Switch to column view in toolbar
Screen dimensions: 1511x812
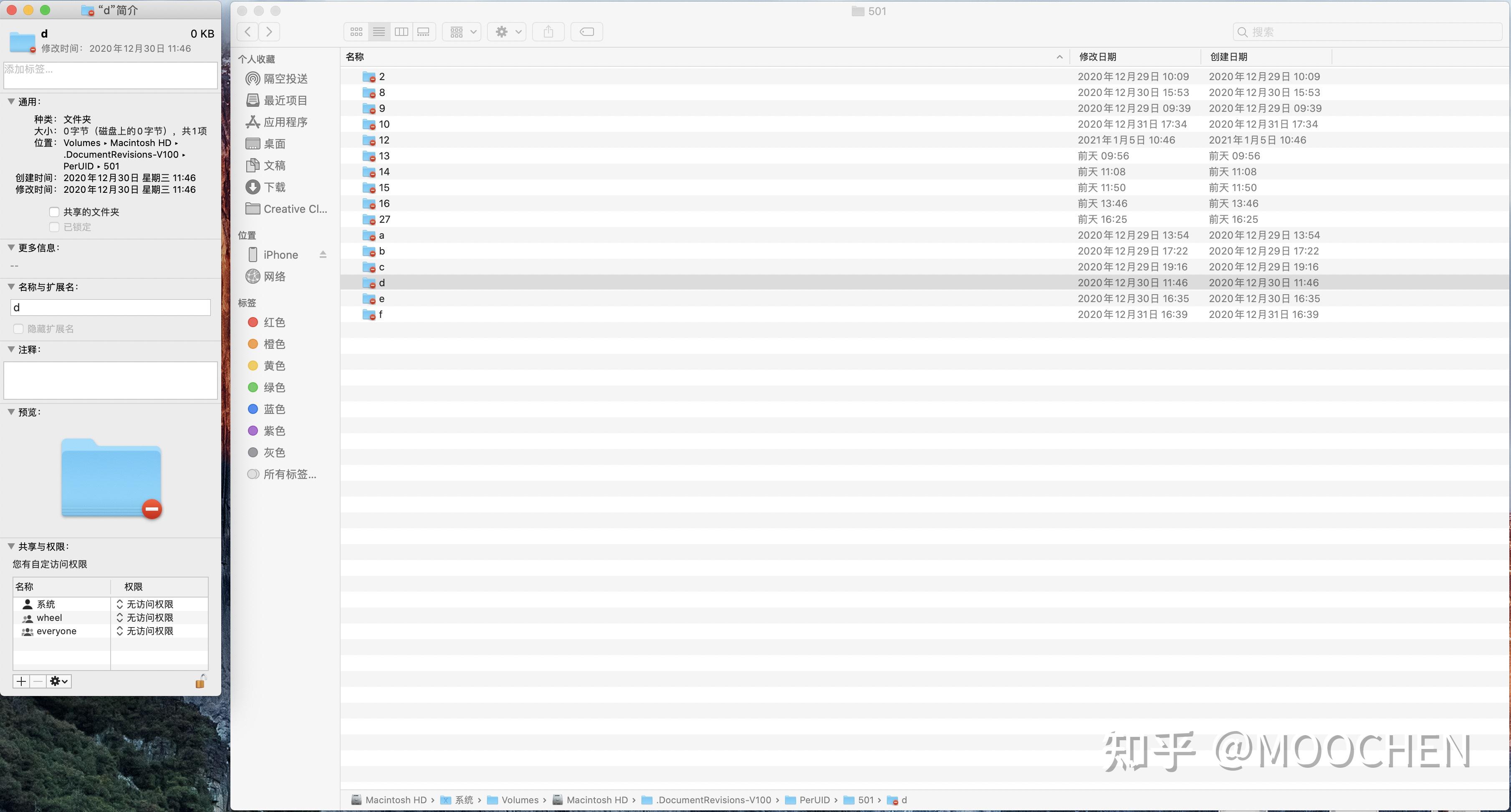[401, 32]
